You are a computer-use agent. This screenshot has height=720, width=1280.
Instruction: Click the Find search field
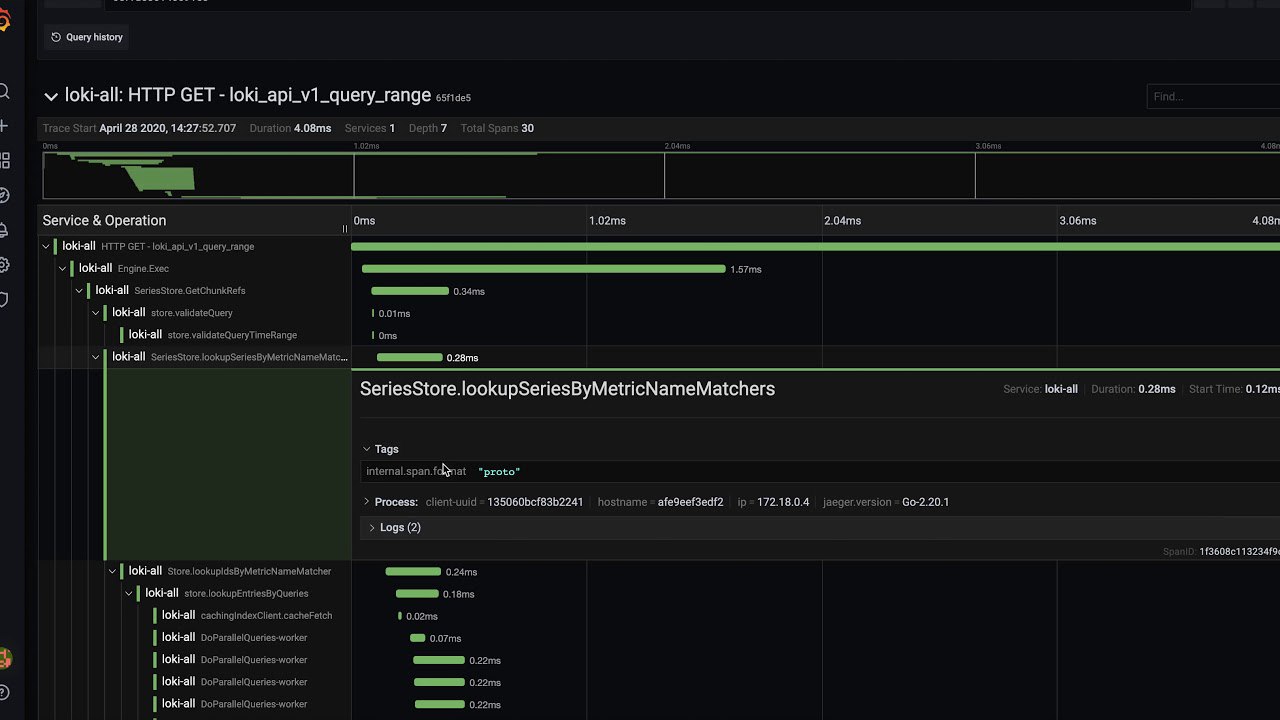tap(1213, 97)
